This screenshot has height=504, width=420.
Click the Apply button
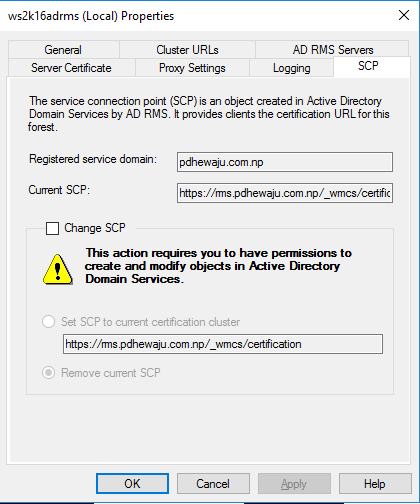[294, 483]
